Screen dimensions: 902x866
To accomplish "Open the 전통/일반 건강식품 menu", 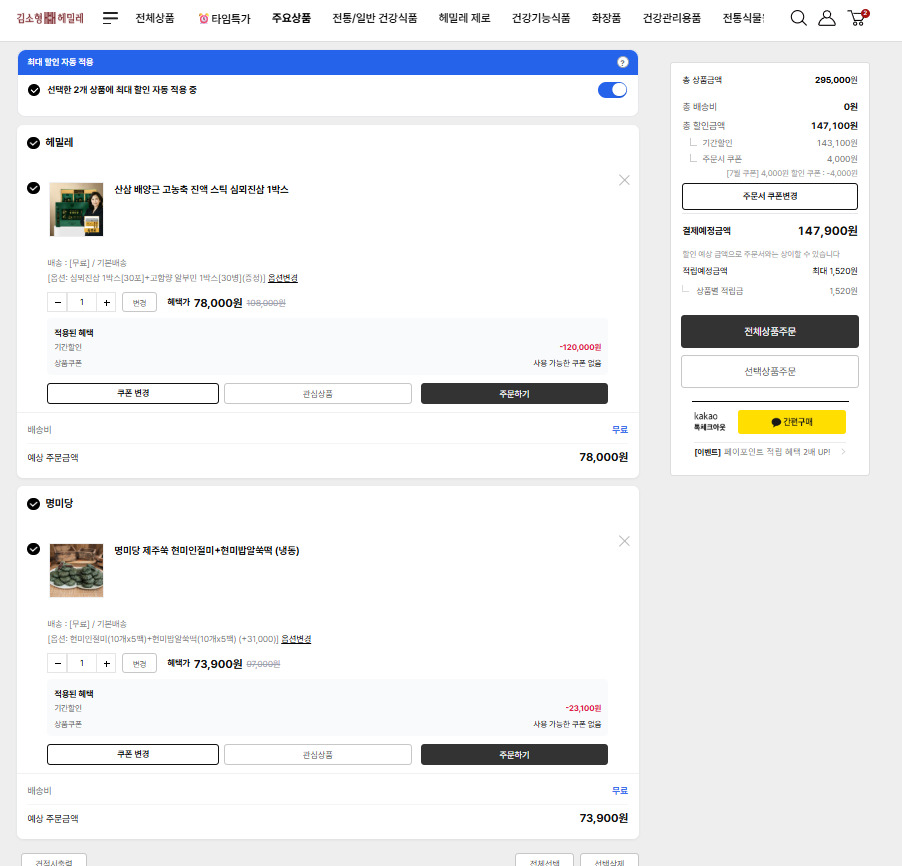I will point(374,18).
